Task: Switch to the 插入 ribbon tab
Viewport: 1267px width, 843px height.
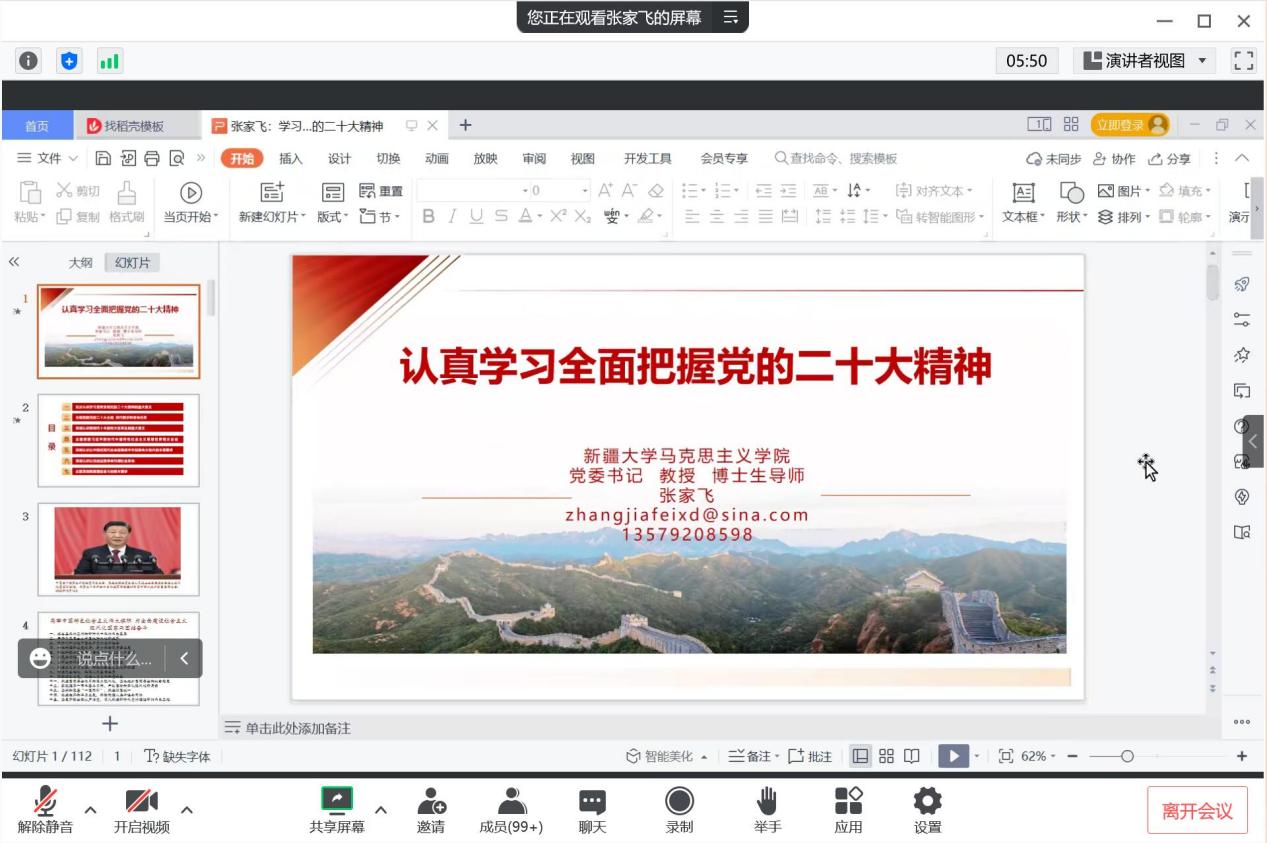Action: pos(293,158)
